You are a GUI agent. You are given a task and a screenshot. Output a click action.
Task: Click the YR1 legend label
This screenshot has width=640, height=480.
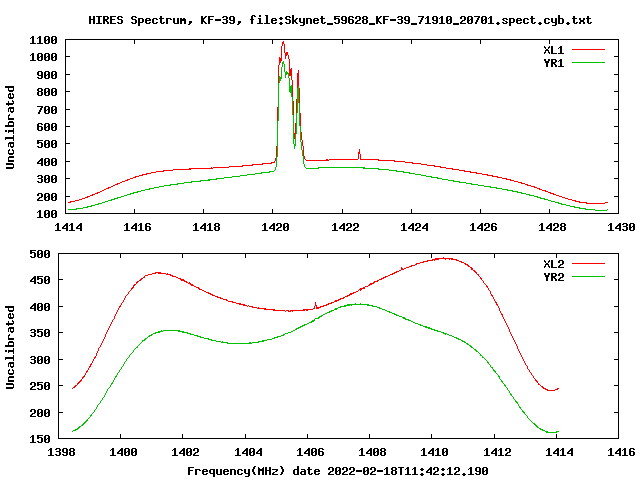[x=553, y=63]
